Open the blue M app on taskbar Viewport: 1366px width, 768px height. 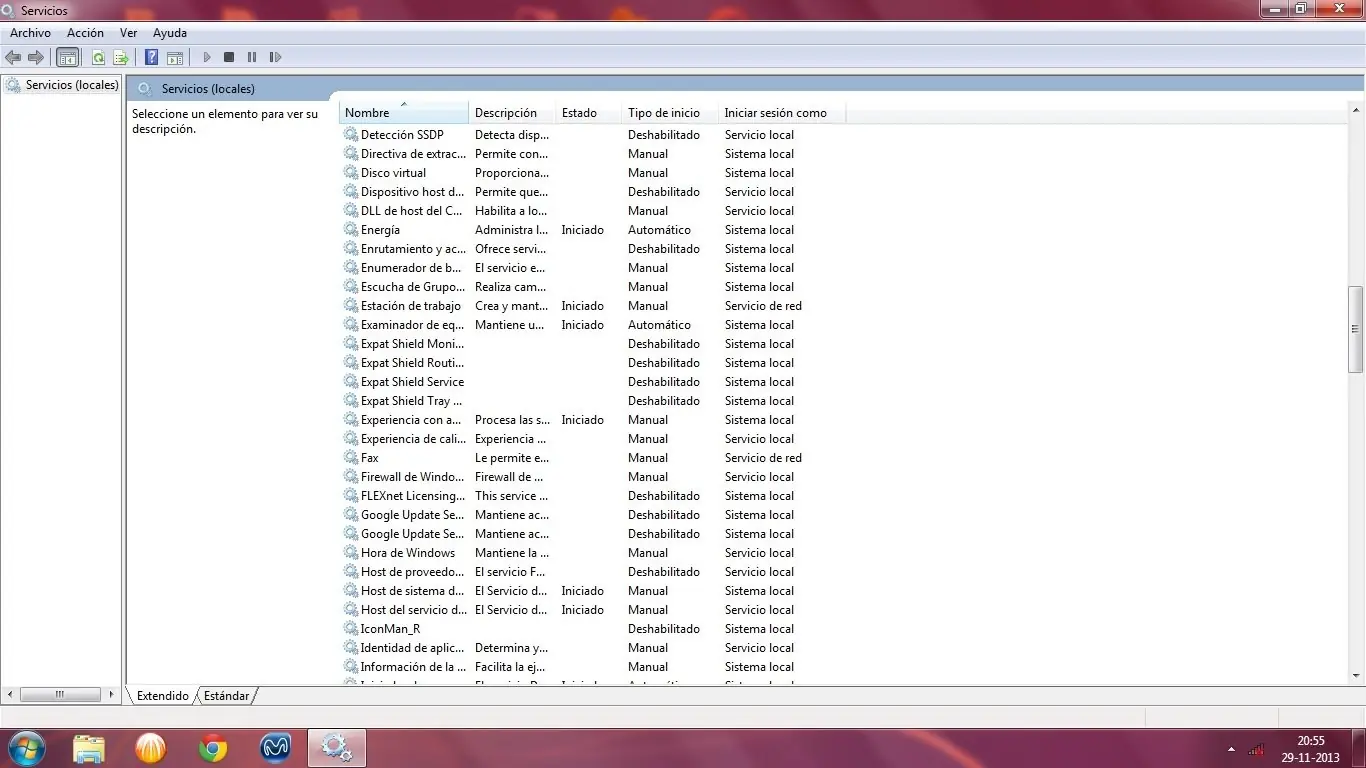click(x=275, y=748)
